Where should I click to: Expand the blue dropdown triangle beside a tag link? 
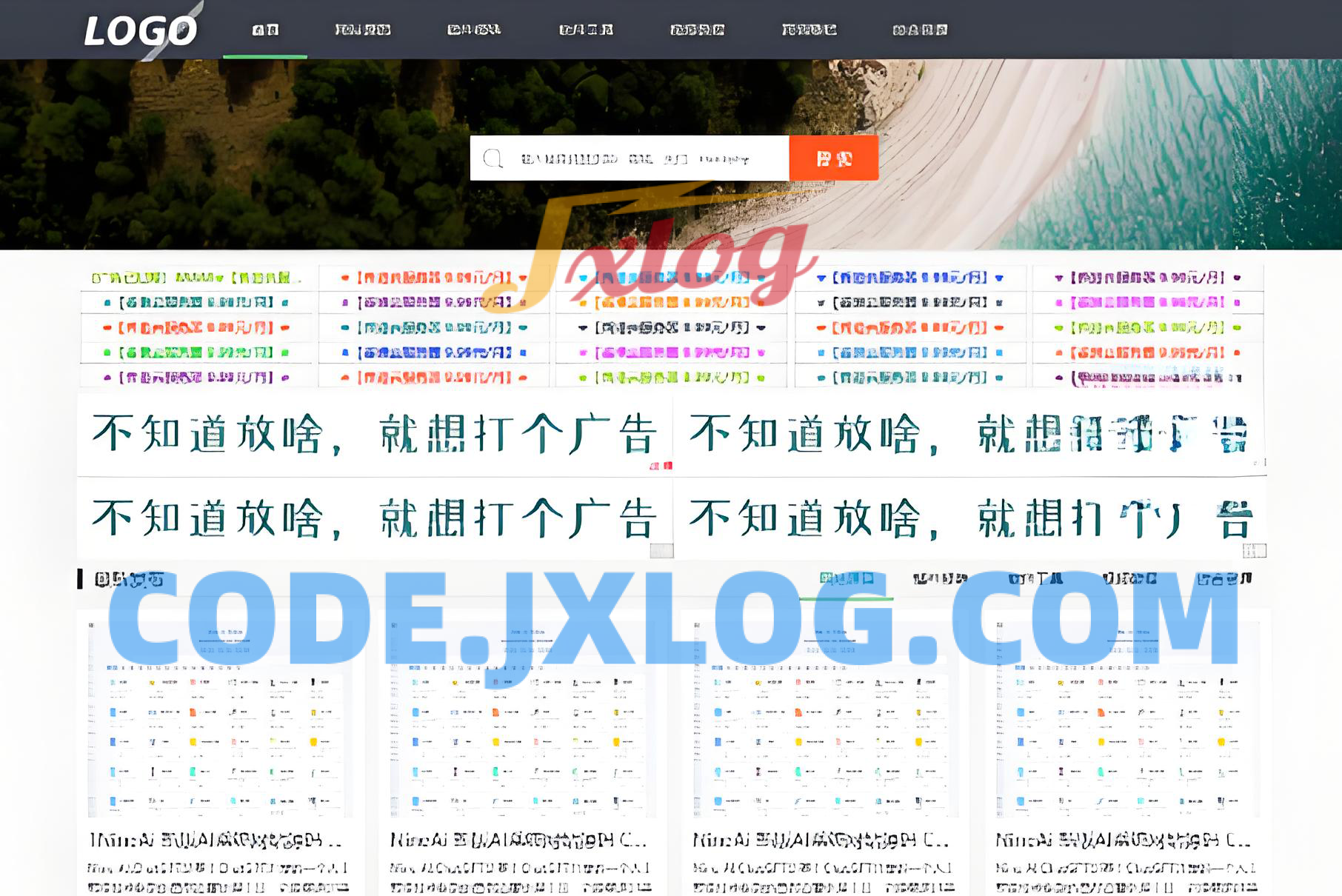820,278
